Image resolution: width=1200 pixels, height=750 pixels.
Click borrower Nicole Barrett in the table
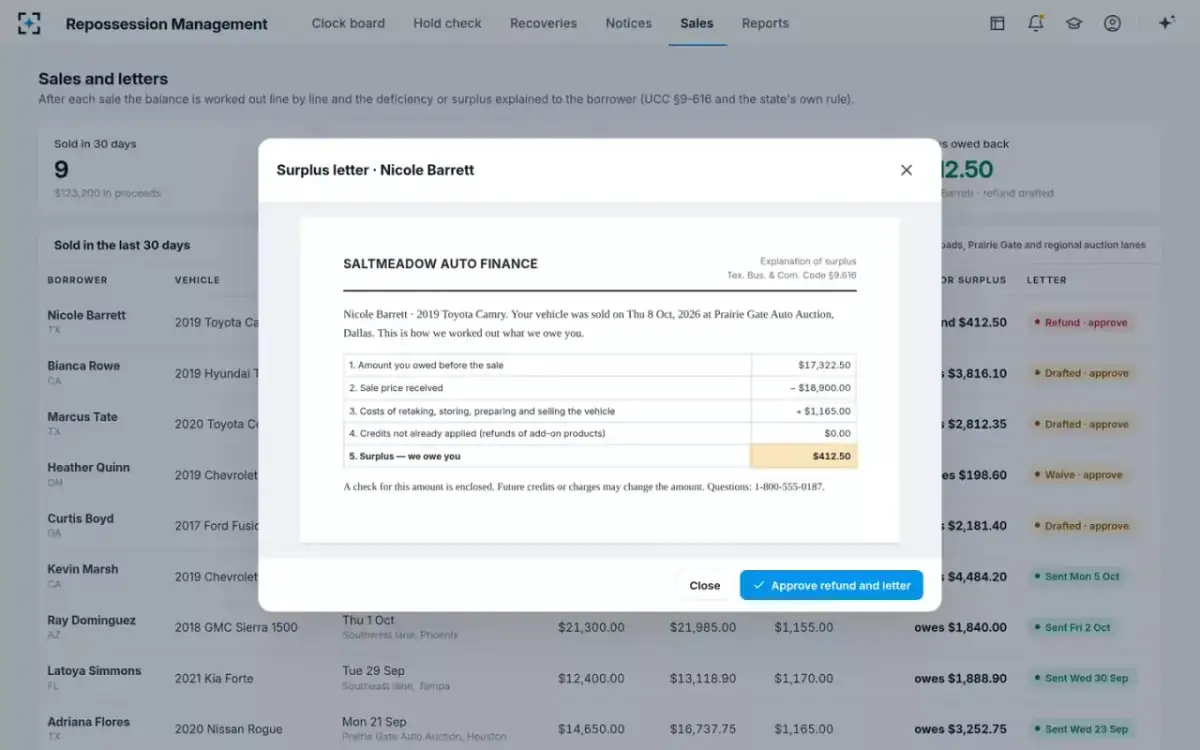[x=86, y=315]
